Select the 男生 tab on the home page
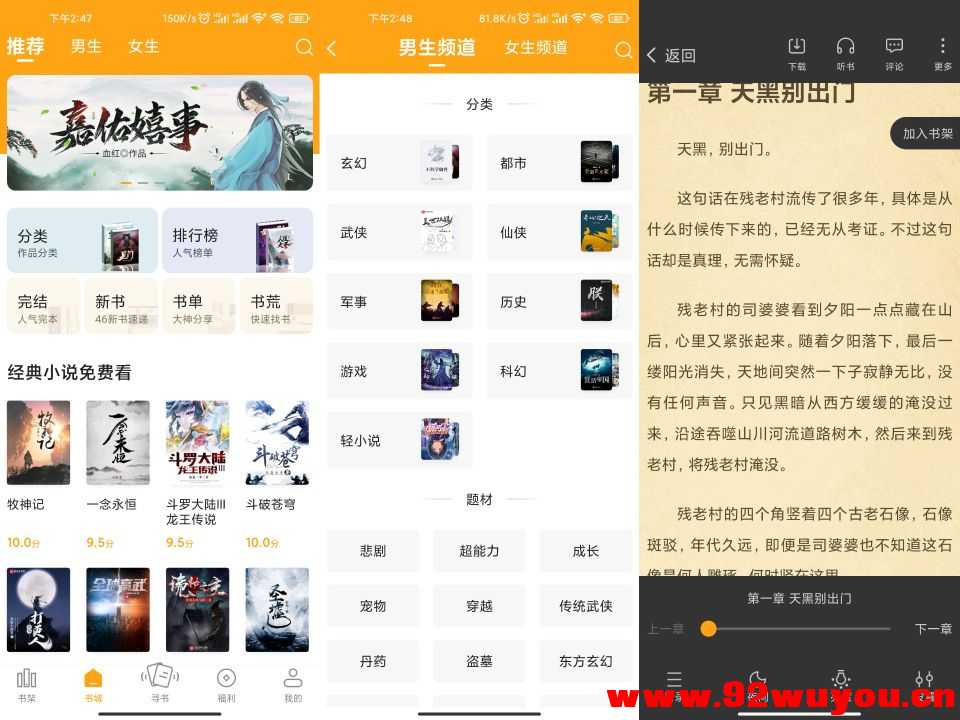This screenshot has height=720, width=960. (x=86, y=47)
